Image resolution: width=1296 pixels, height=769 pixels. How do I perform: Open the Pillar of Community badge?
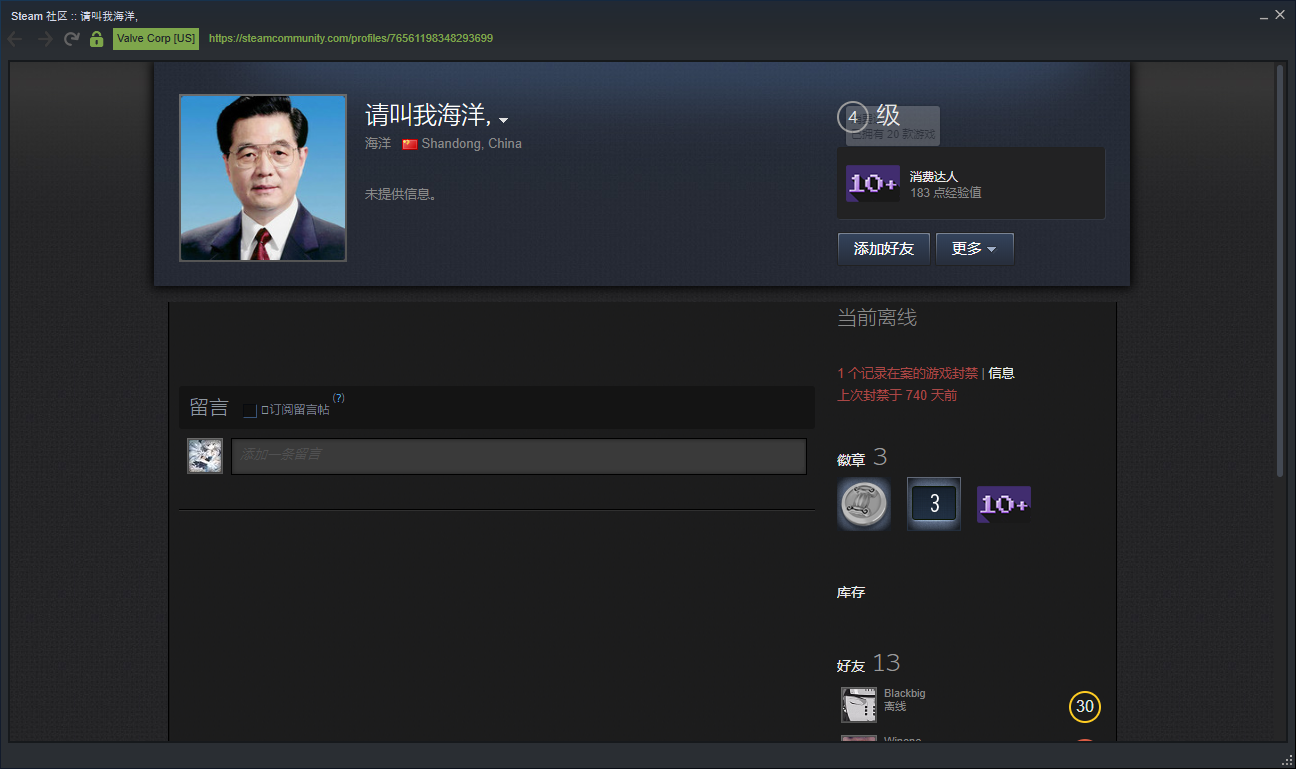click(863, 503)
